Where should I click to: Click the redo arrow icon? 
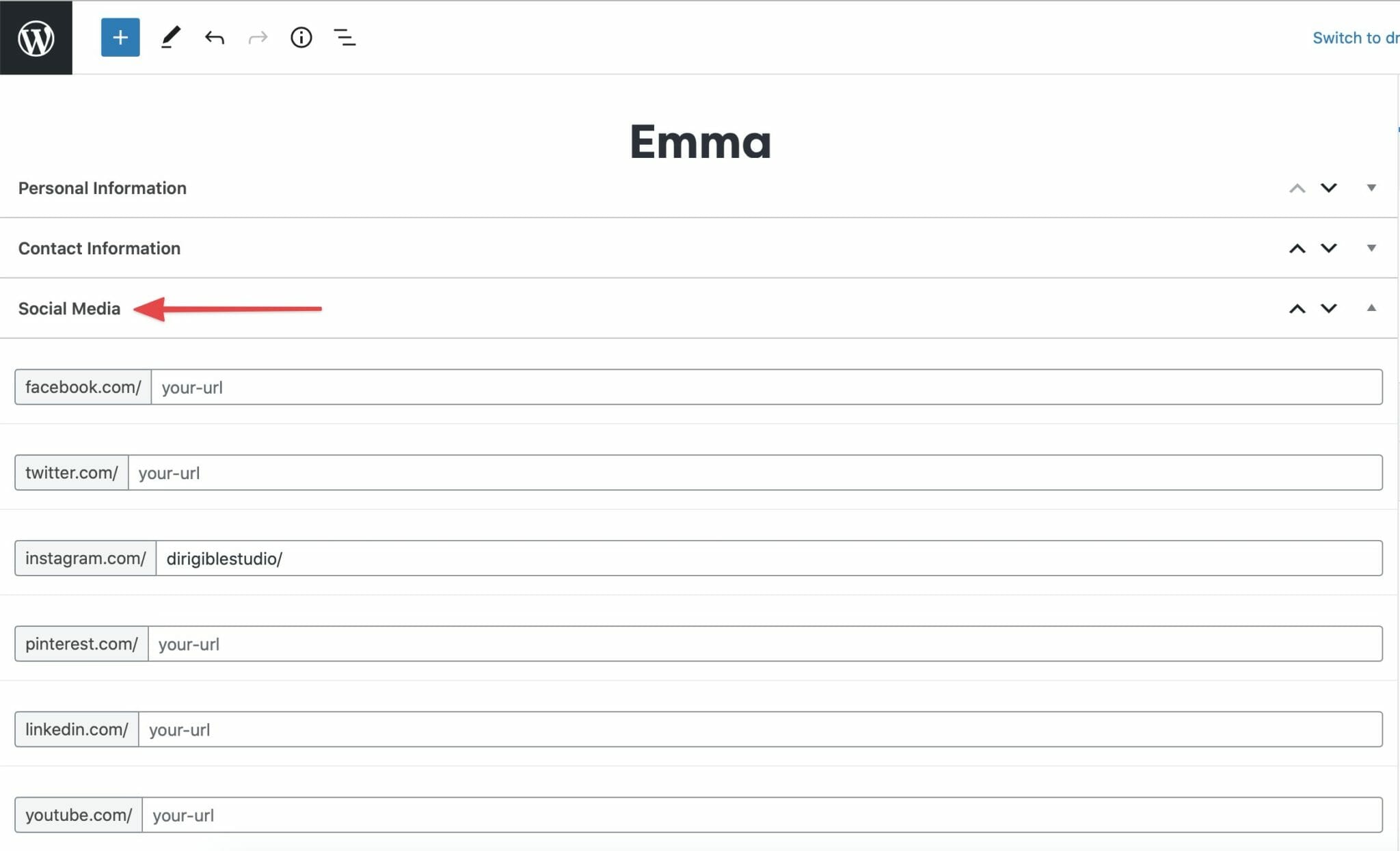tap(258, 38)
